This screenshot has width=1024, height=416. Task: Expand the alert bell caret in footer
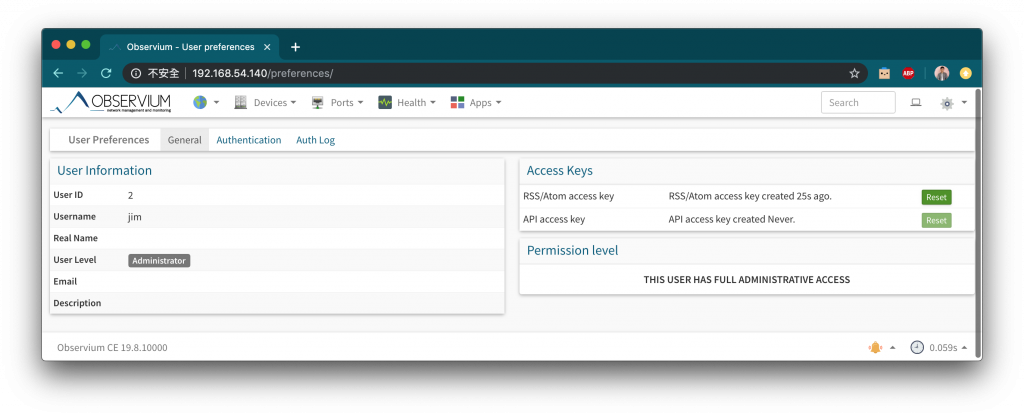pos(893,347)
